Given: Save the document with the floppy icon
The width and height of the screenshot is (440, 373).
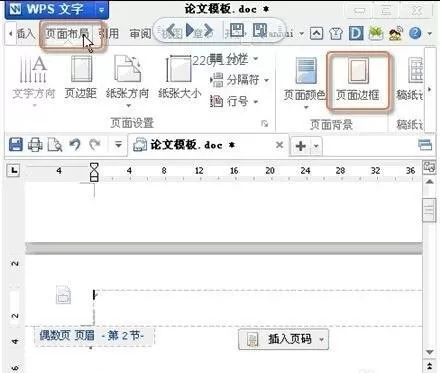Looking at the screenshot, I should [x=16, y=145].
